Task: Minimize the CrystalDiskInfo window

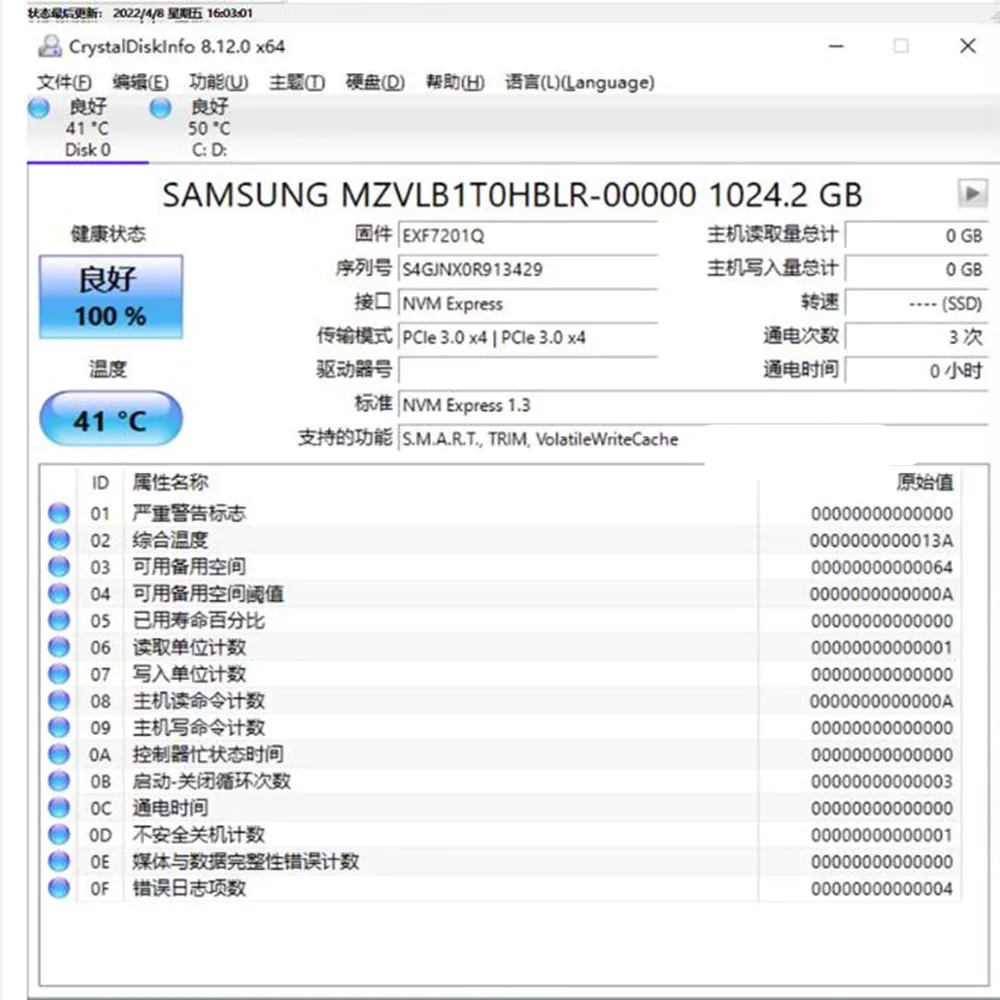Action: [x=836, y=46]
